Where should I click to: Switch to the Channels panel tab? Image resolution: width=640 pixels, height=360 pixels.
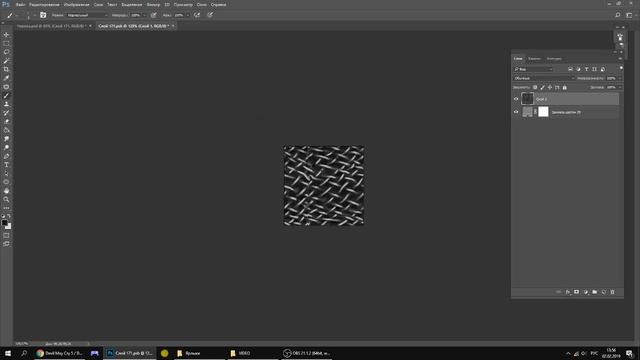(534, 59)
